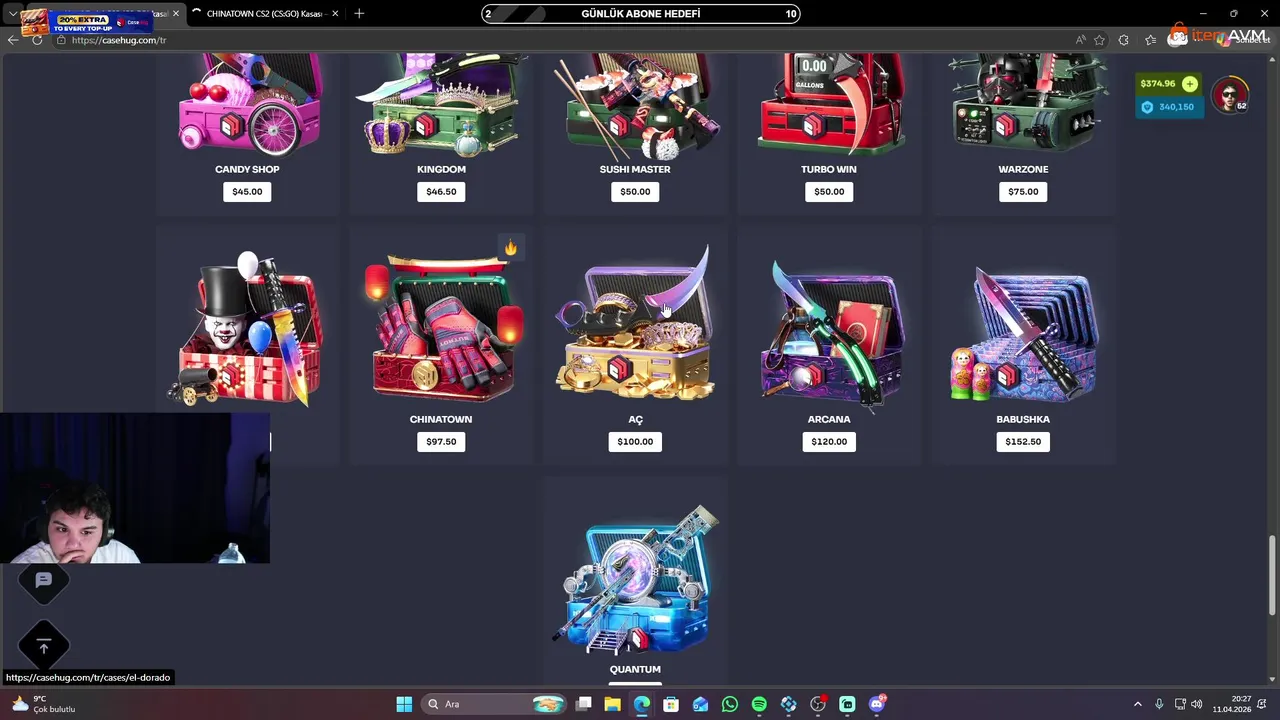Click the $152.50 Babushka price button
Screen dimensions: 1280x720
click(1023, 441)
